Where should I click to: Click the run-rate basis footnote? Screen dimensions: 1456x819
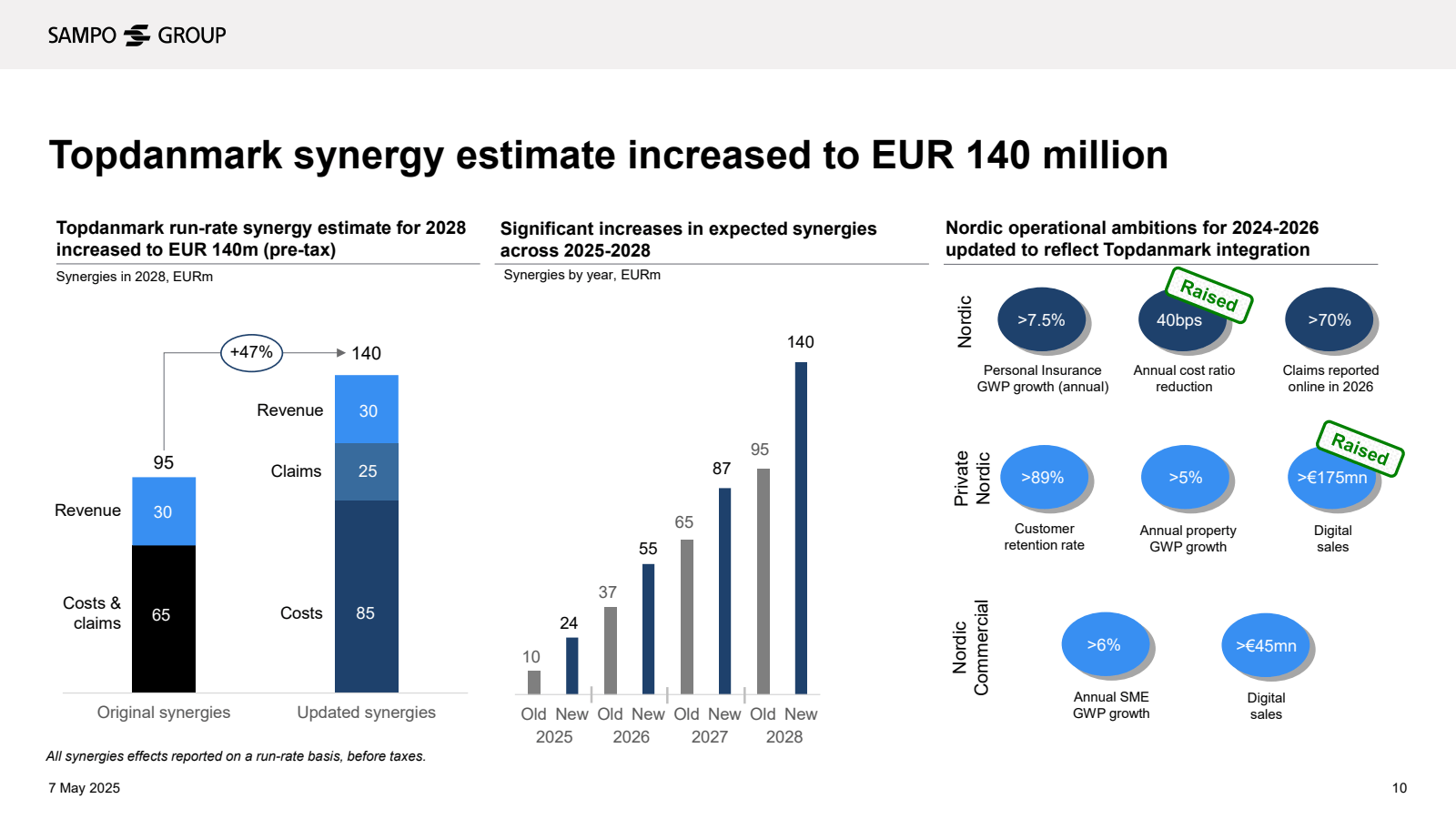tap(236, 756)
